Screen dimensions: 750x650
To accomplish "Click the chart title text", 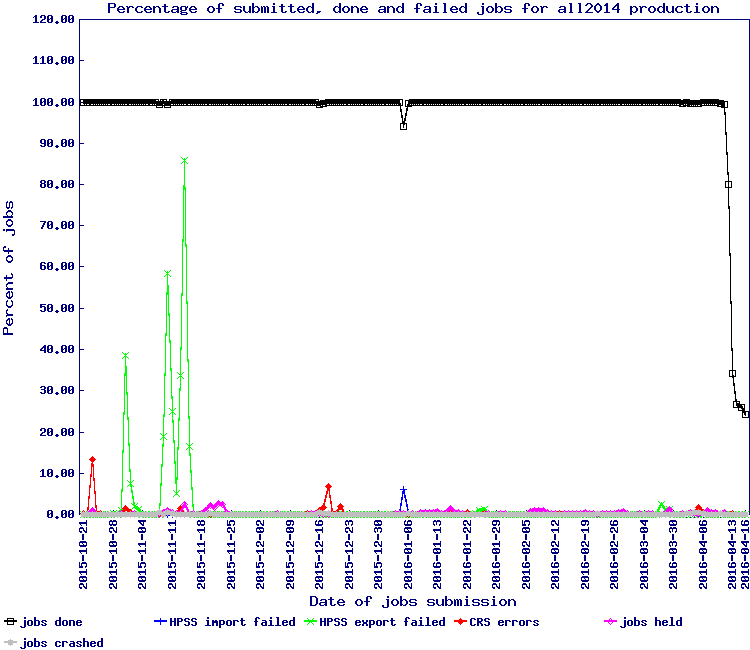I will point(413,9).
